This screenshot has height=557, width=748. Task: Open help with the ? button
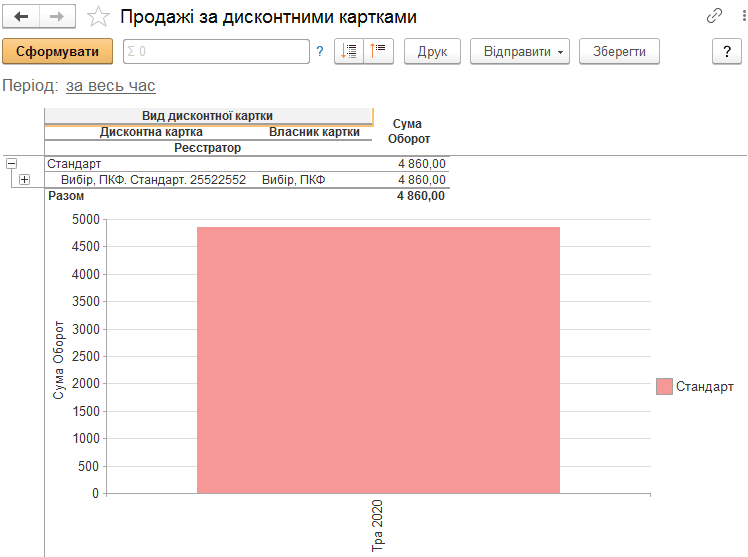click(x=727, y=51)
